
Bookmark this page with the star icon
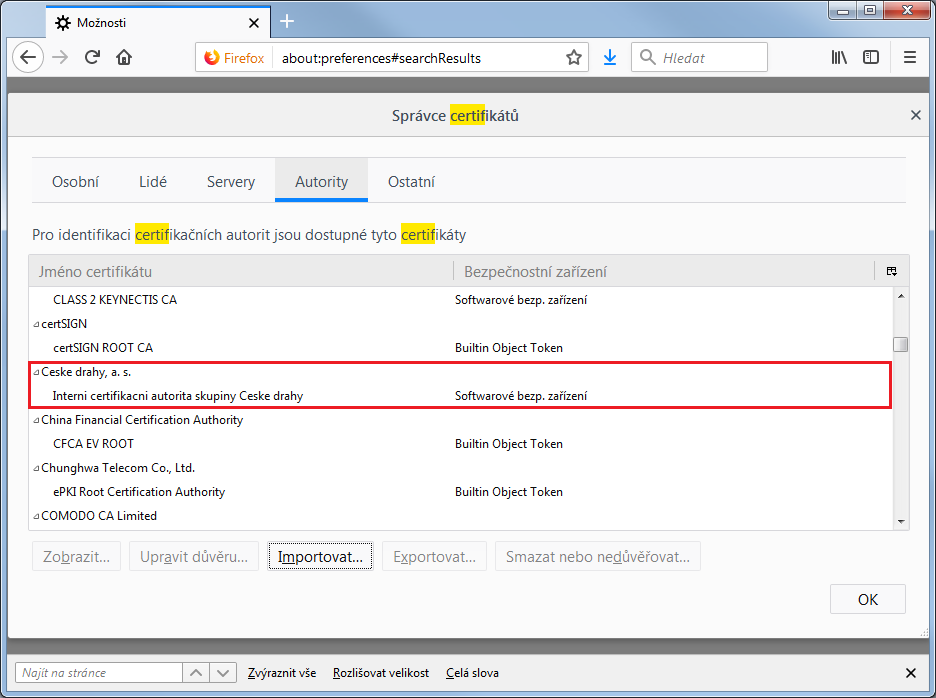(574, 57)
